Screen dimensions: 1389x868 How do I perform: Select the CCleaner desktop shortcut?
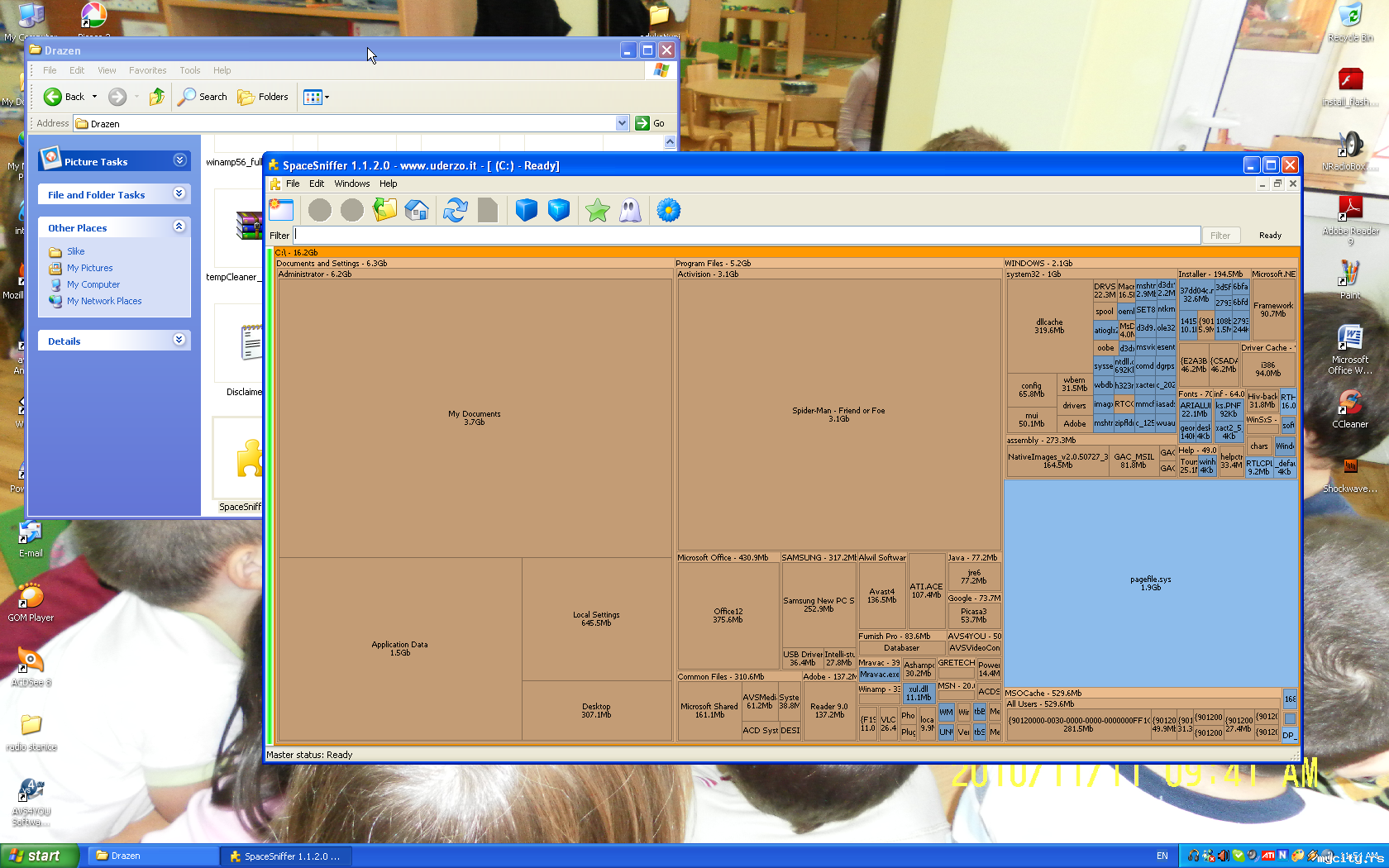pyautogui.click(x=1350, y=409)
